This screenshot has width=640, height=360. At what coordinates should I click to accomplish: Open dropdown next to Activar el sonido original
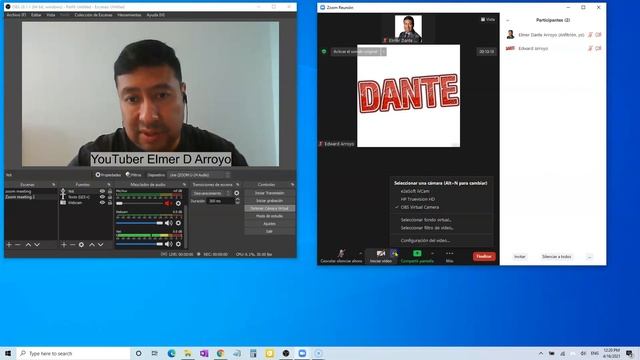coord(383,52)
